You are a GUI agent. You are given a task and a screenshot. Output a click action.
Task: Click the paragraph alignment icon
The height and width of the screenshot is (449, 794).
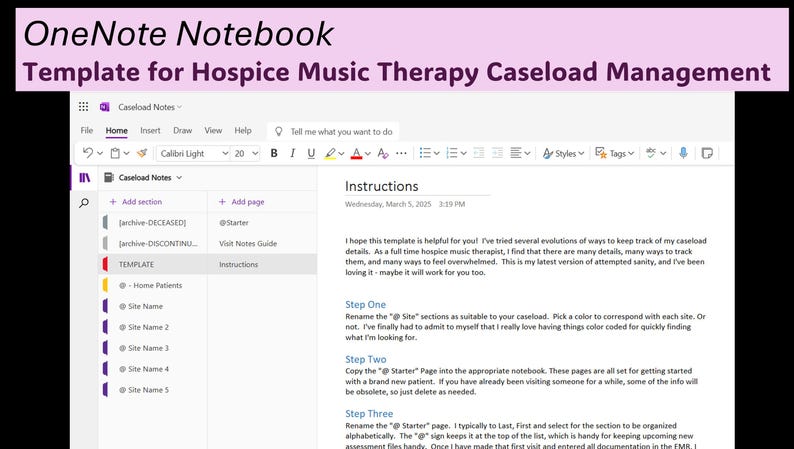[x=516, y=153]
